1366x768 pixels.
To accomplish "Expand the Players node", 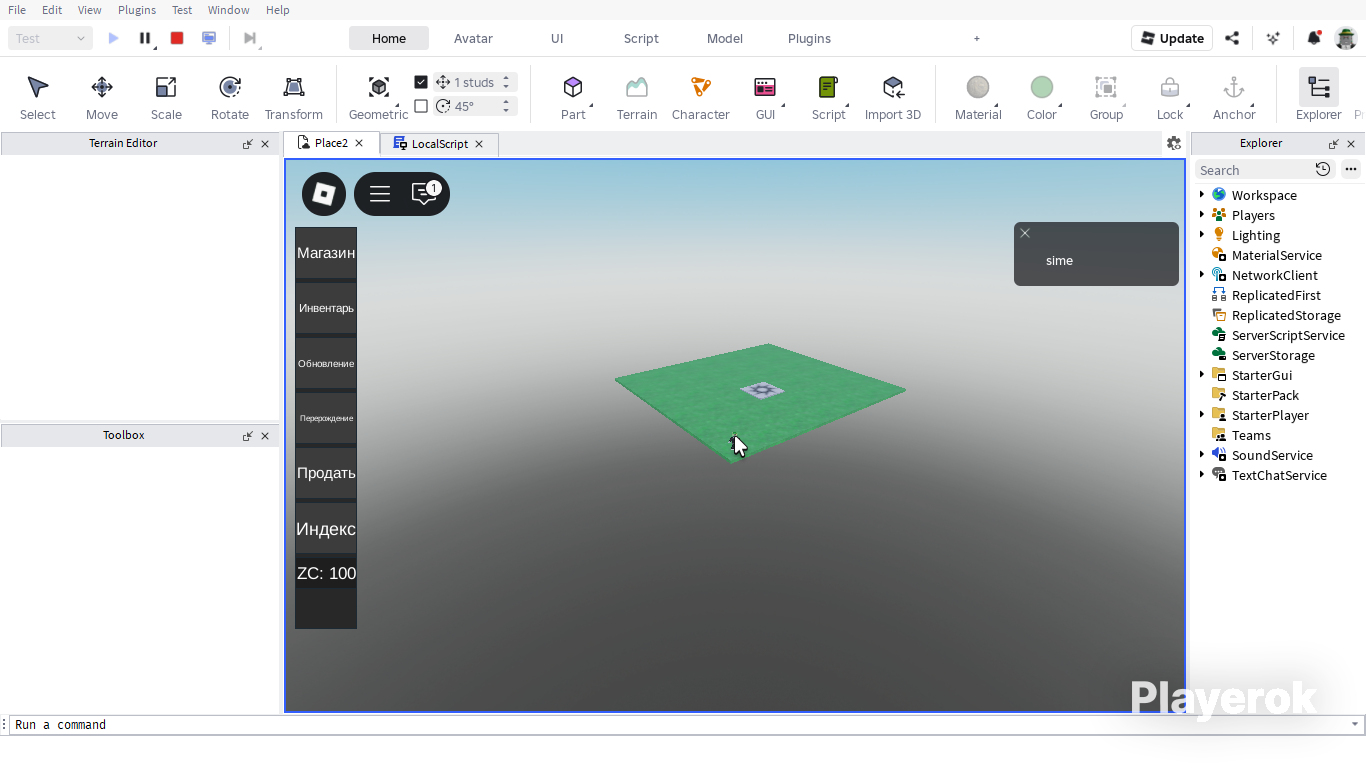I will coord(1202,215).
